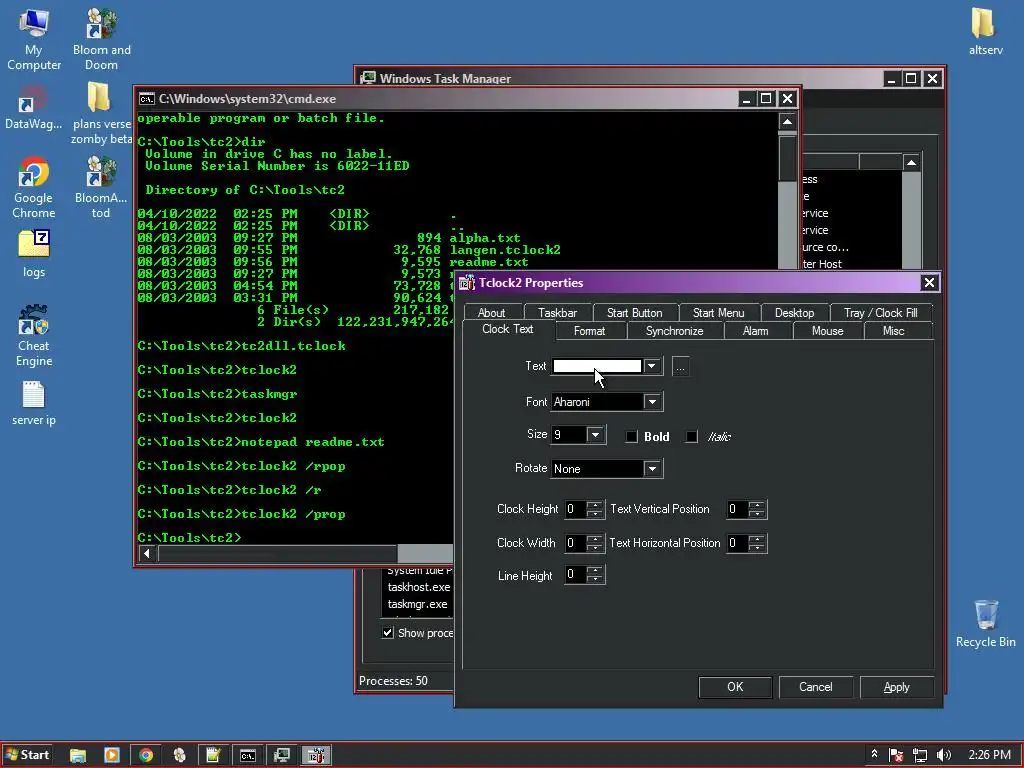Click Apply in Tclock2 Properties
The width and height of the screenshot is (1024, 768).
point(897,687)
